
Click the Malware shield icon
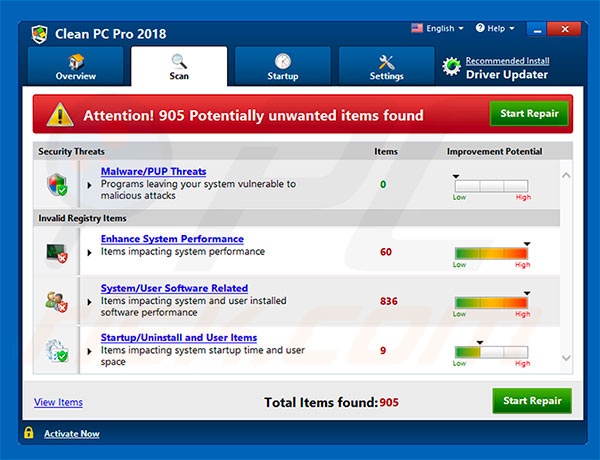click(57, 184)
